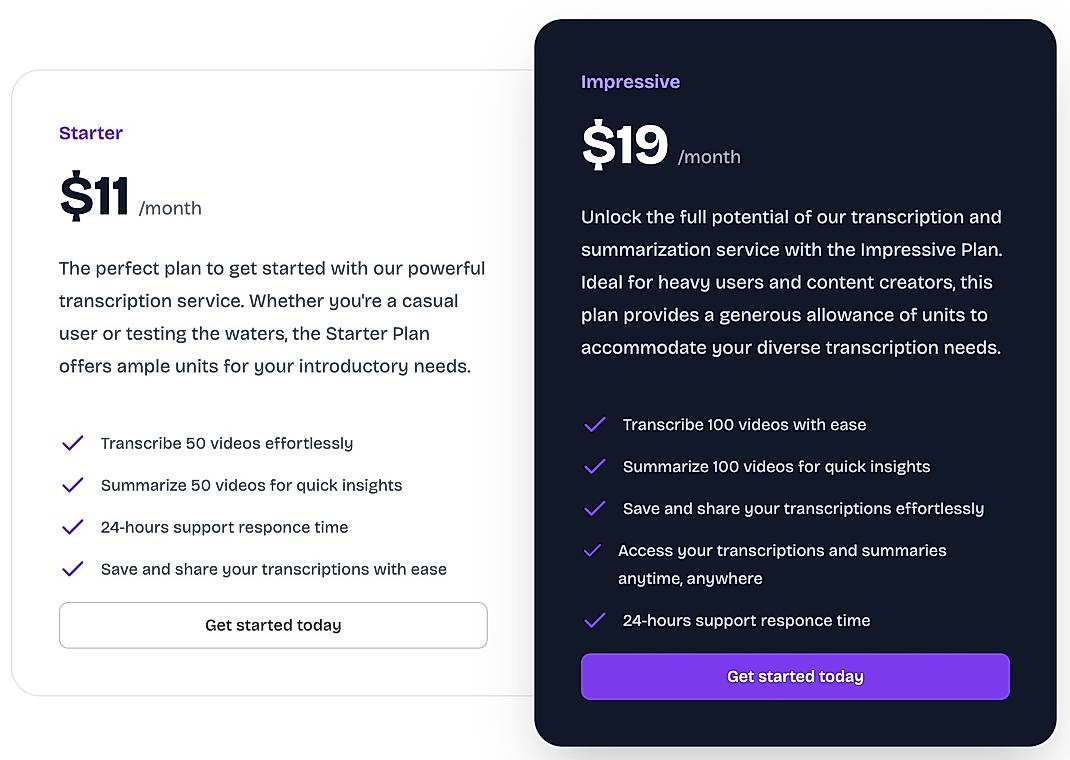
Task: Select the 'Starter' plan heading
Action: (x=90, y=132)
